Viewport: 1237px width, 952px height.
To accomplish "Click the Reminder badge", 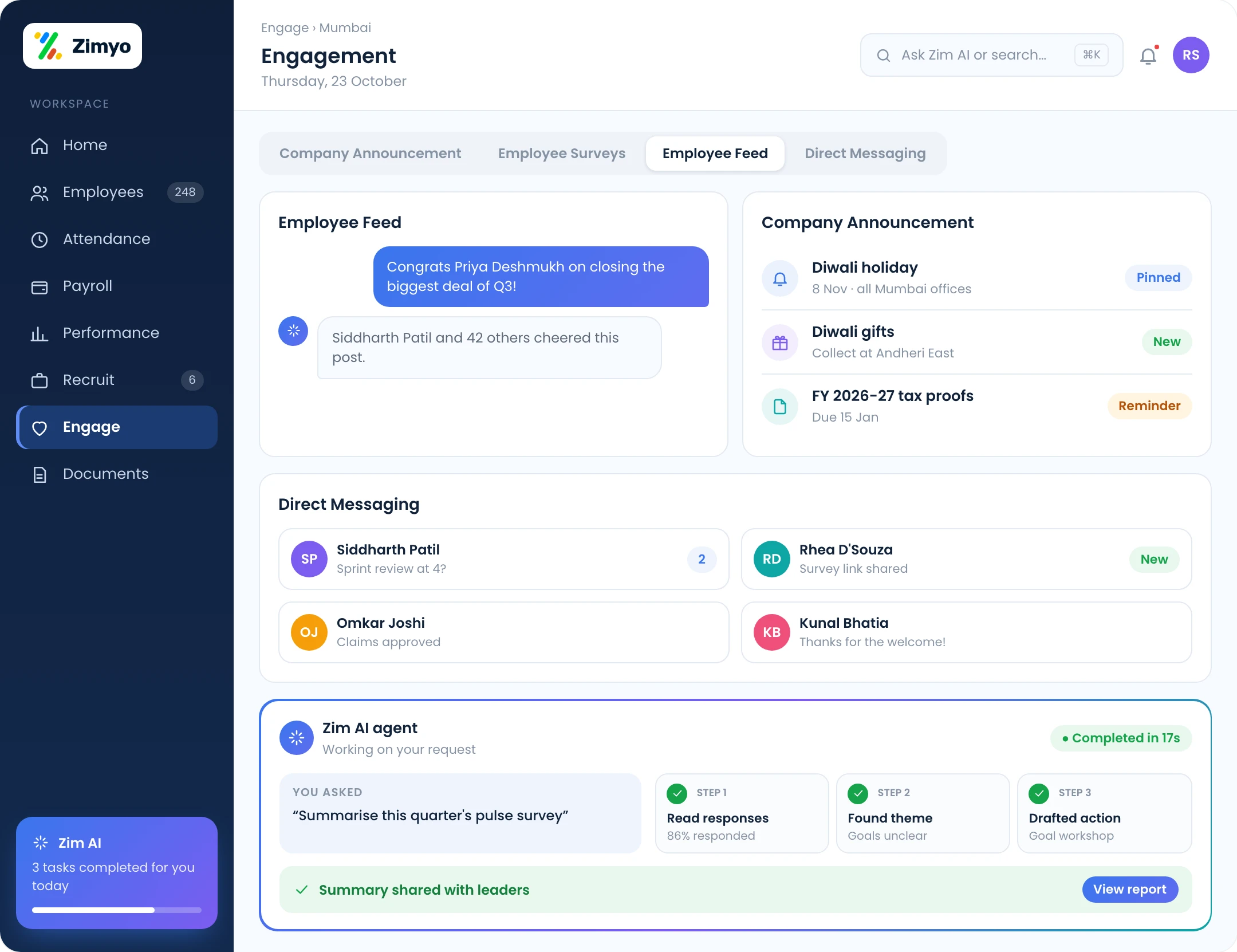I will tap(1149, 406).
